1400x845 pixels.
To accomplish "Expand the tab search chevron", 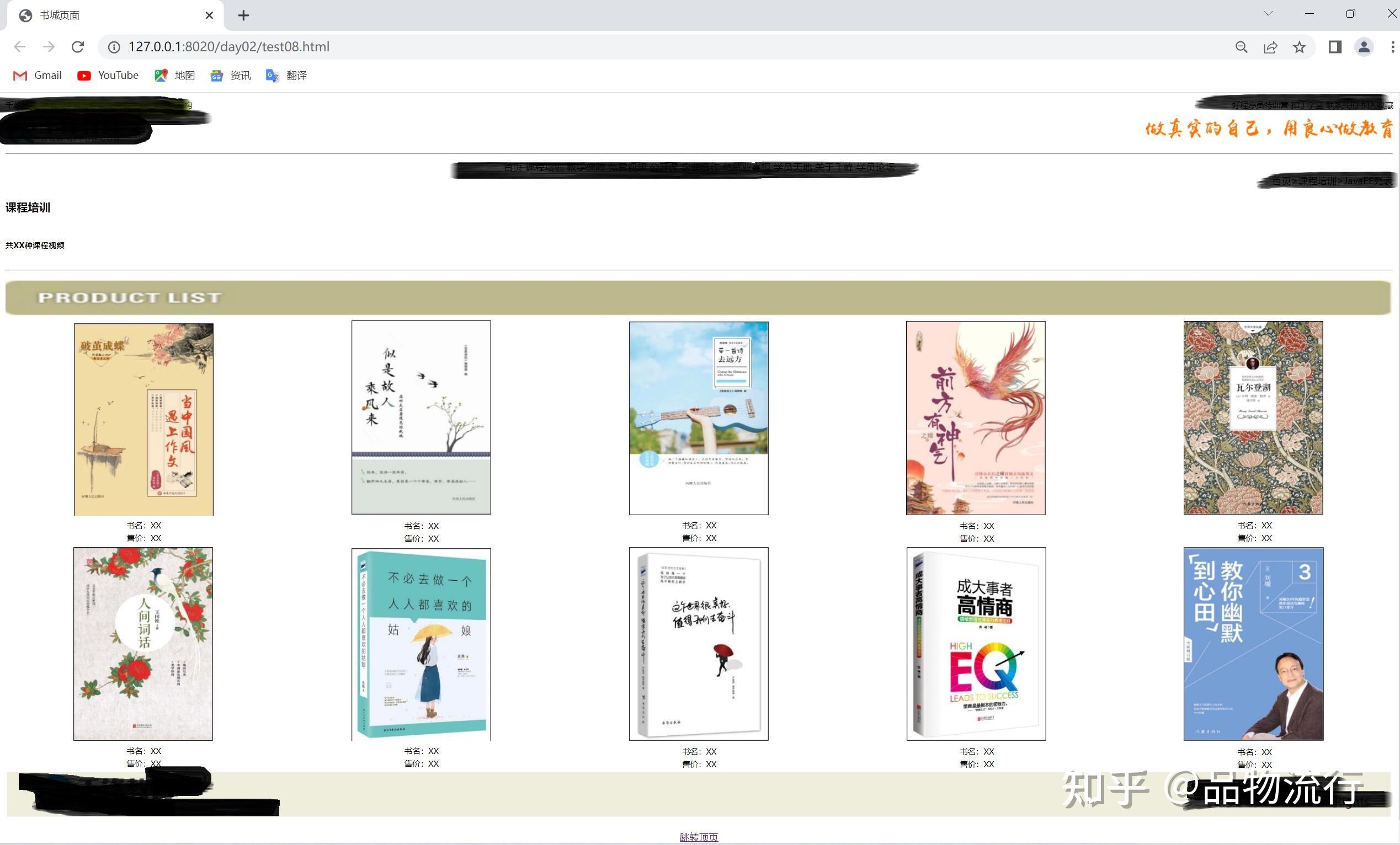I will pos(1268,14).
